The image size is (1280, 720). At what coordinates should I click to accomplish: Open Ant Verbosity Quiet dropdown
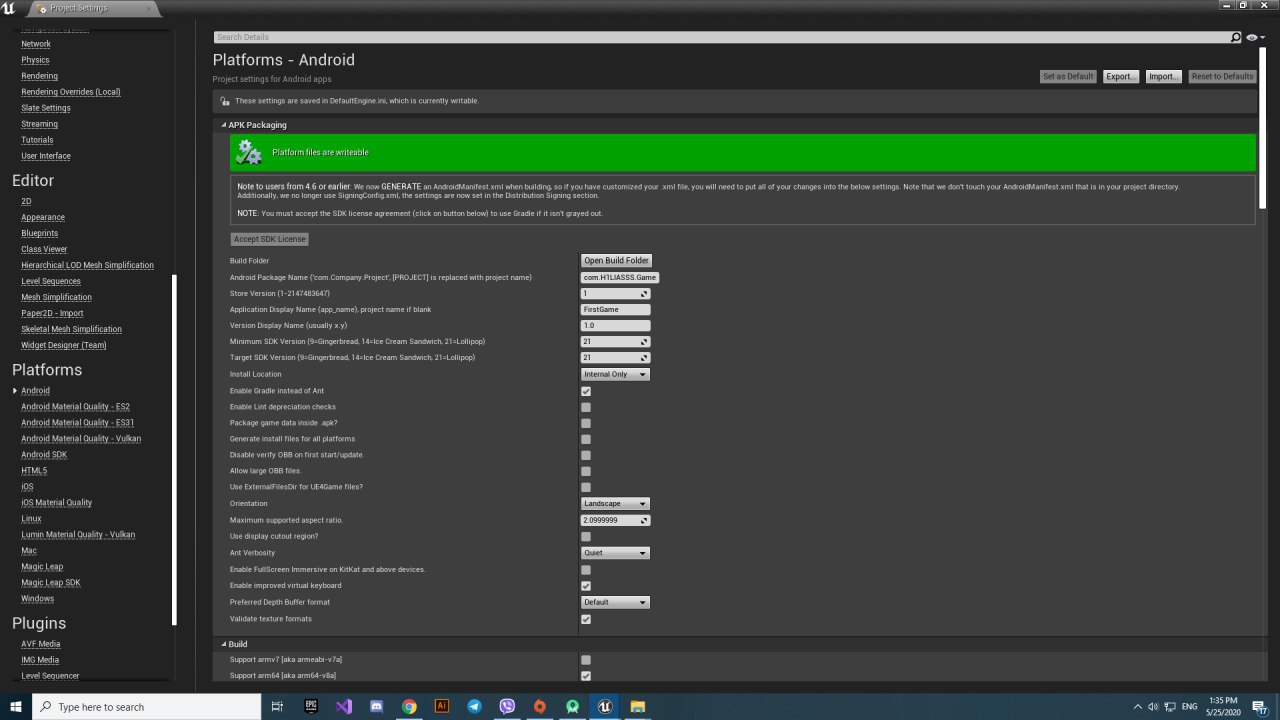click(x=615, y=553)
